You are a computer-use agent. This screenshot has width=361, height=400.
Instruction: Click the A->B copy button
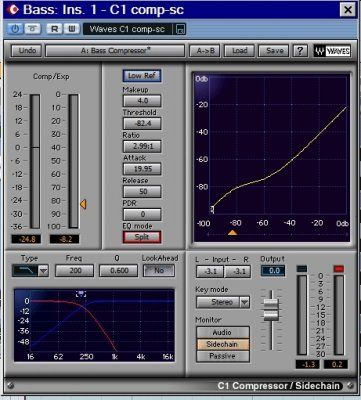pos(206,51)
